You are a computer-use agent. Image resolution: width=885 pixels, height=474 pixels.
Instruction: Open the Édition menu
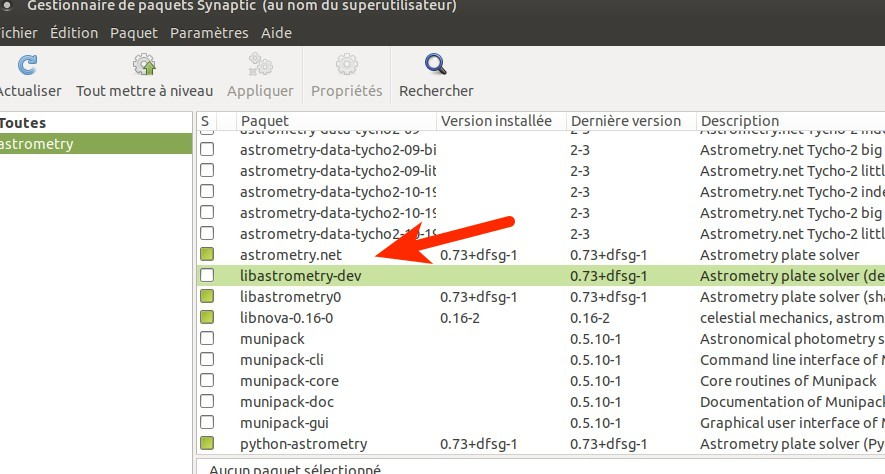pos(74,33)
